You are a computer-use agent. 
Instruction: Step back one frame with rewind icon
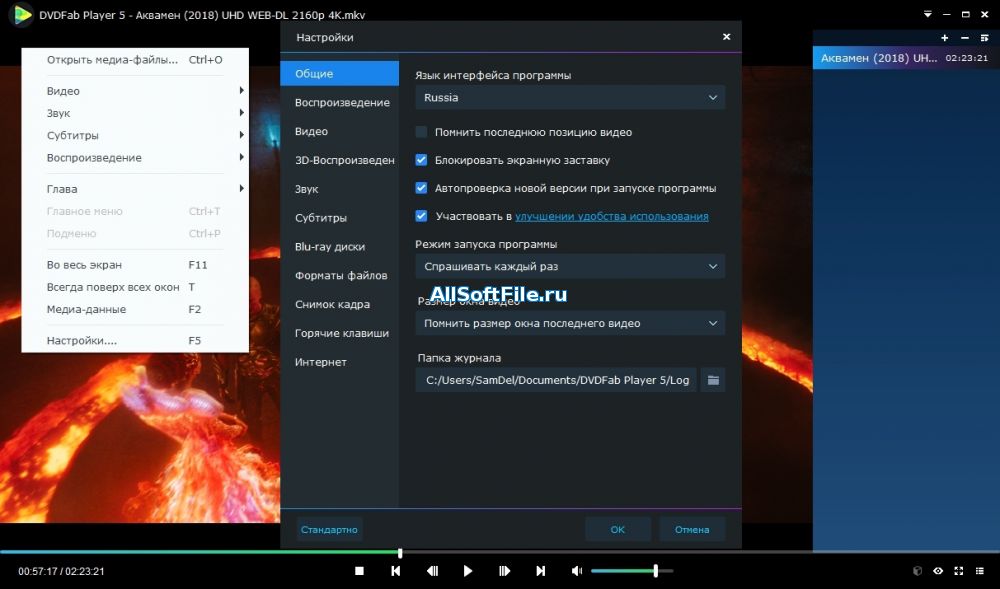point(432,571)
